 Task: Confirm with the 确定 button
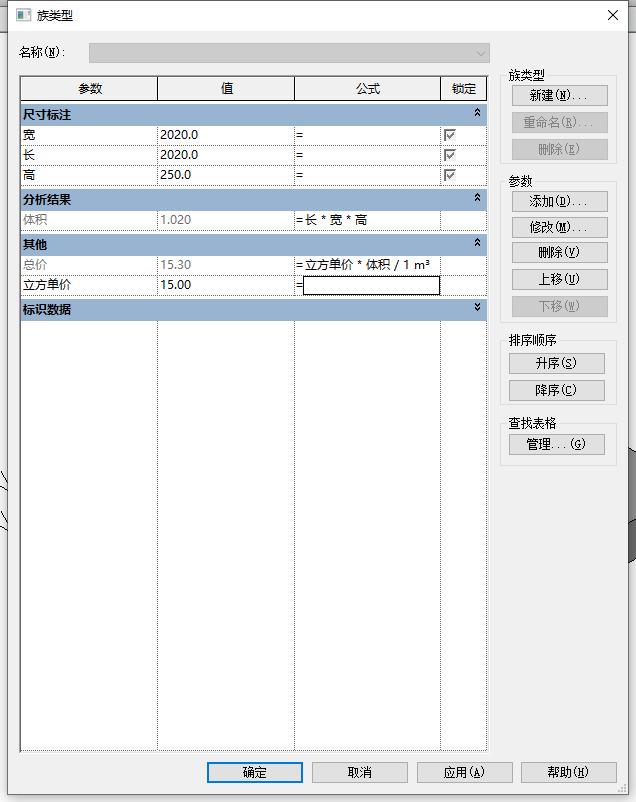(x=255, y=772)
